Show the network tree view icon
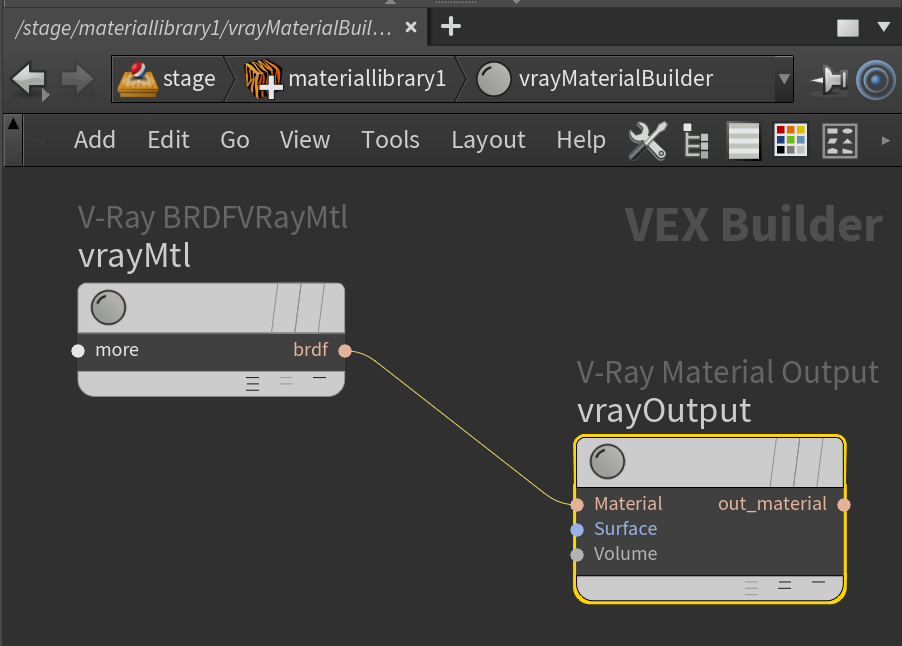902x646 pixels. (x=695, y=140)
